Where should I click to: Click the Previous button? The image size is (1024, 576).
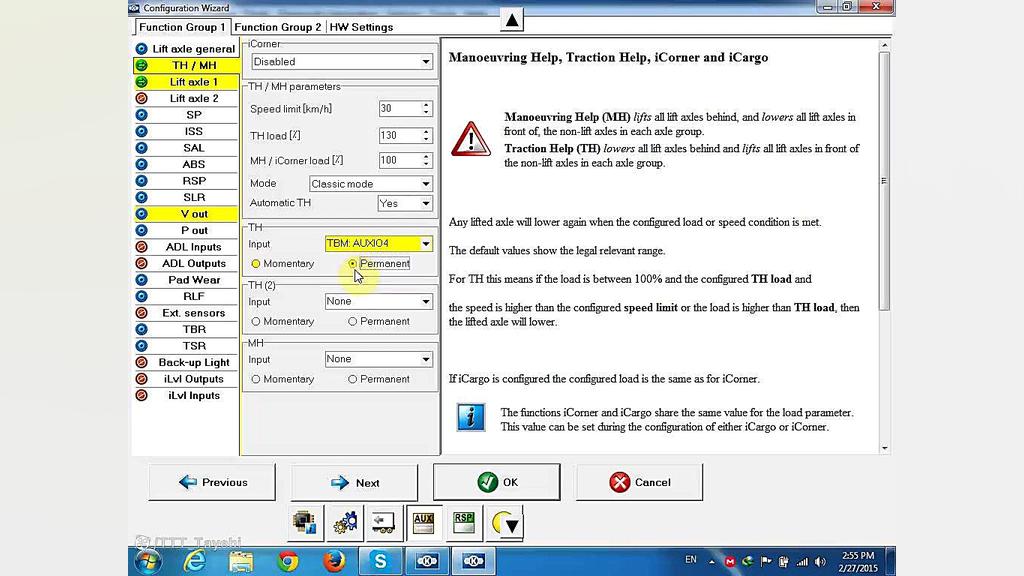click(x=212, y=483)
